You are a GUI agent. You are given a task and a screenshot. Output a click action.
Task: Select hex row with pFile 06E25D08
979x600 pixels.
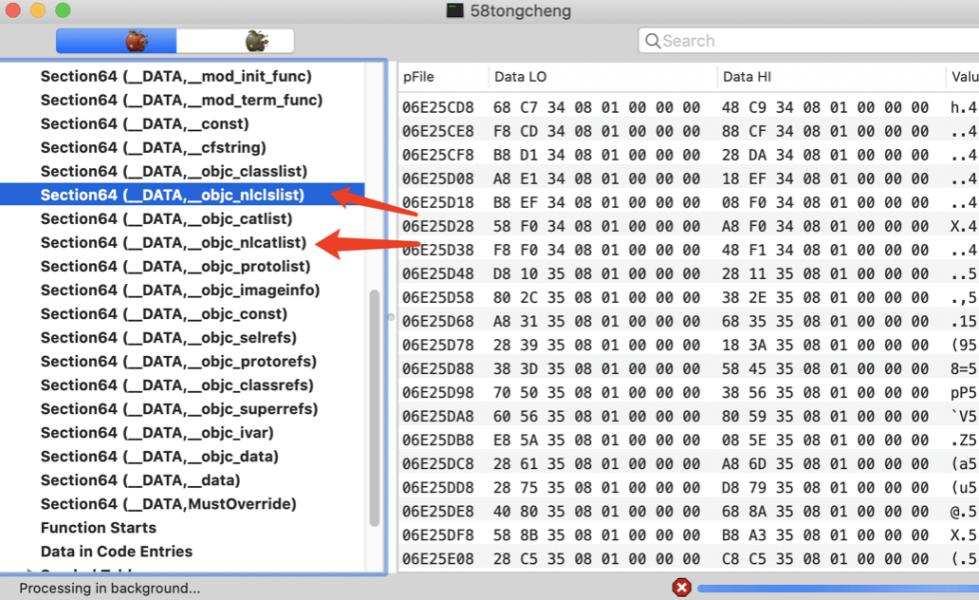688,179
